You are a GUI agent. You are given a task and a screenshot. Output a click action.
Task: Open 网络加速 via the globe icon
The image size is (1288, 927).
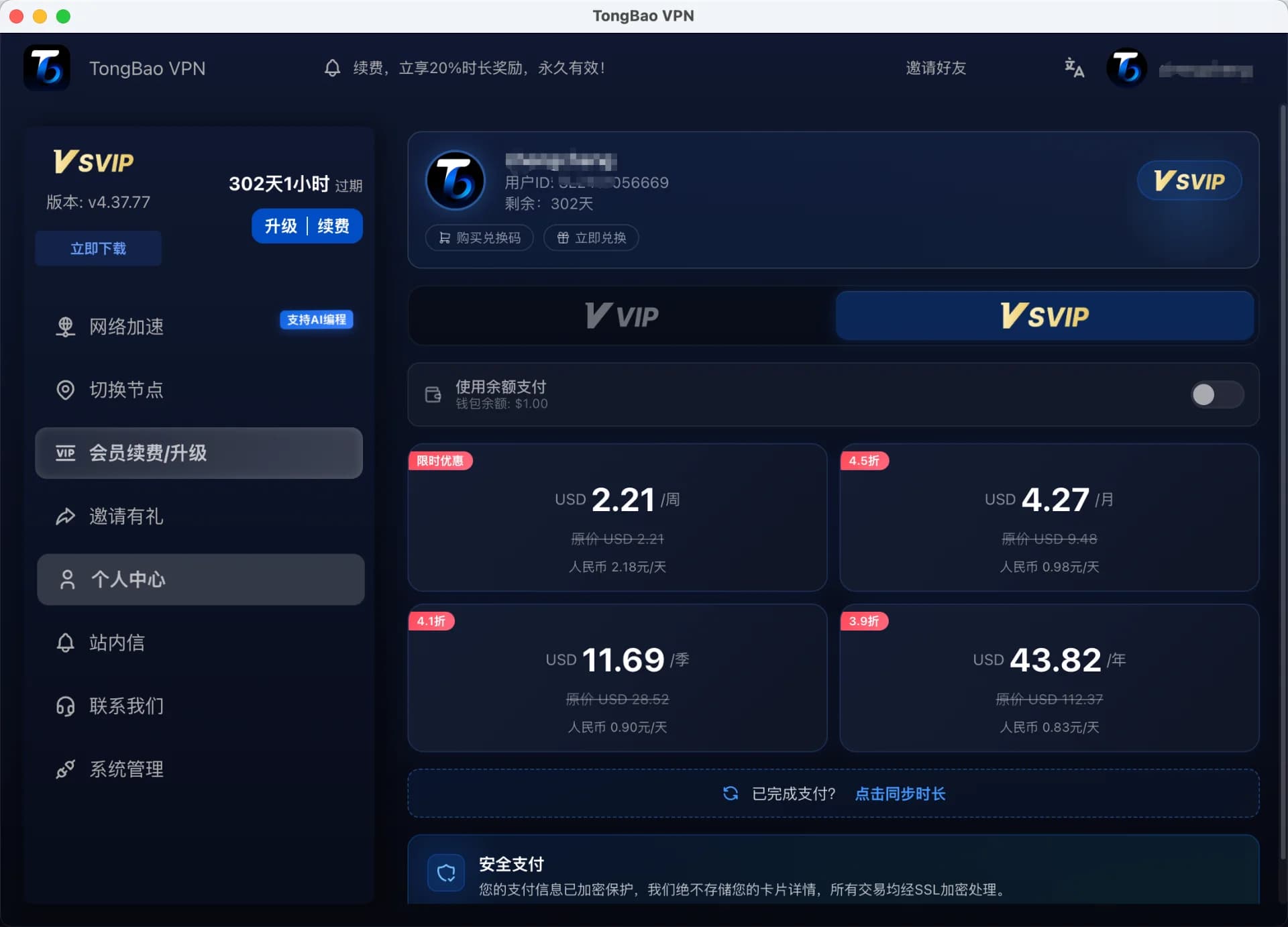65,327
